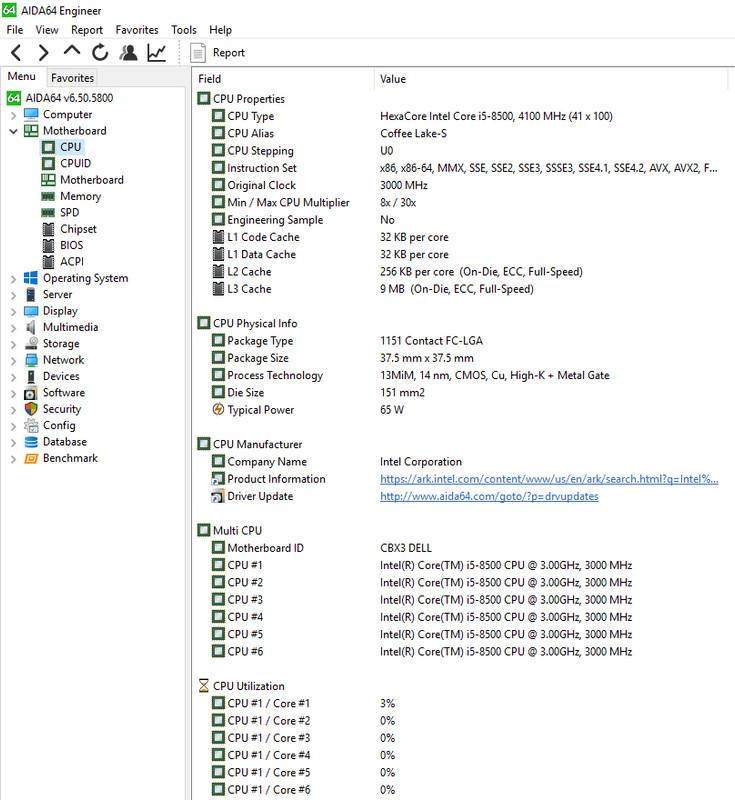735x800 pixels.
Task: Expand the Display tree node
Action: pyautogui.click(x=13, y=312)
